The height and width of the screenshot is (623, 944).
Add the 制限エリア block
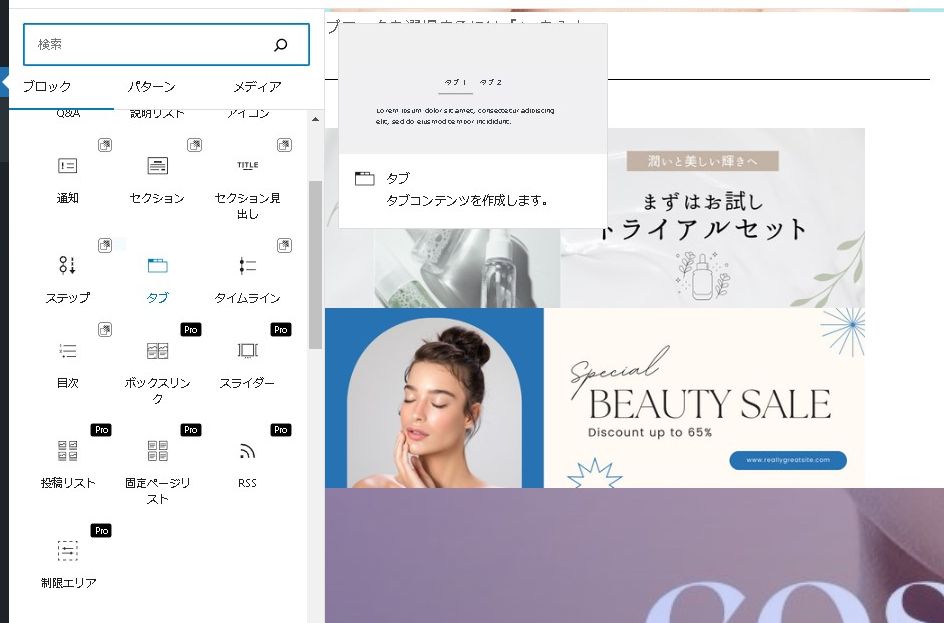(x=67, y=560)
